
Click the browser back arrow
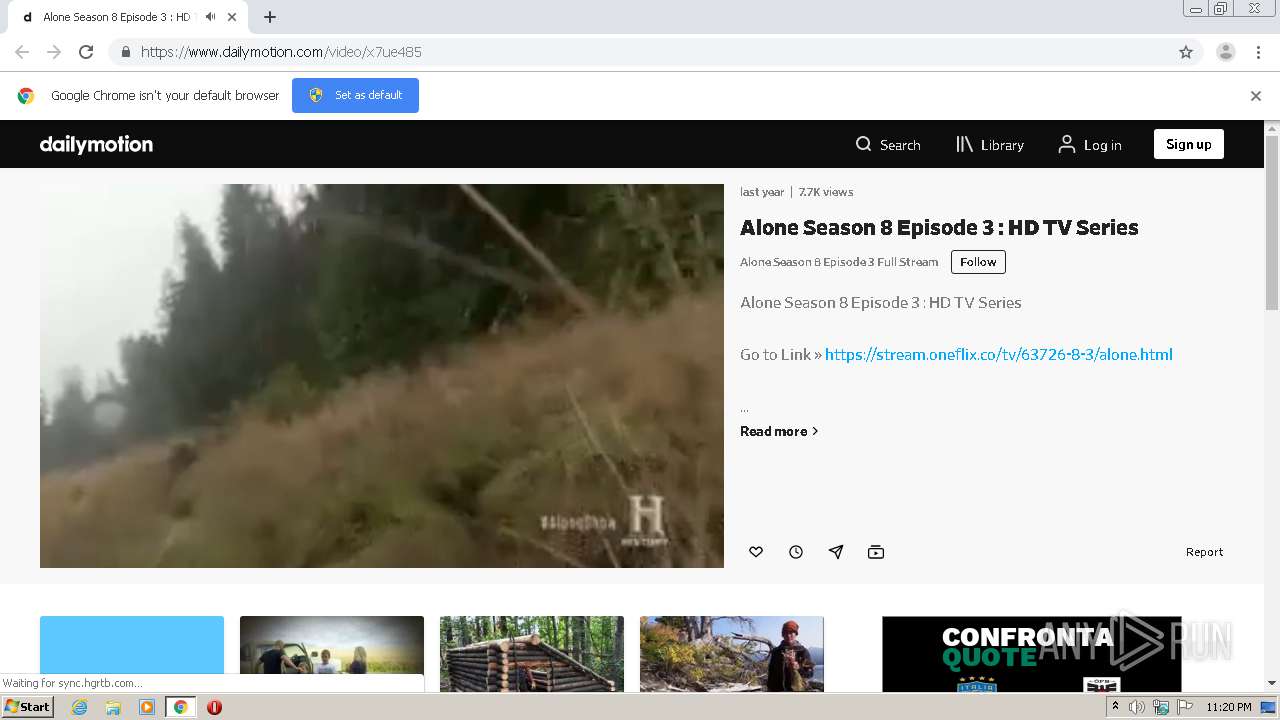click(x=22, y=52)
